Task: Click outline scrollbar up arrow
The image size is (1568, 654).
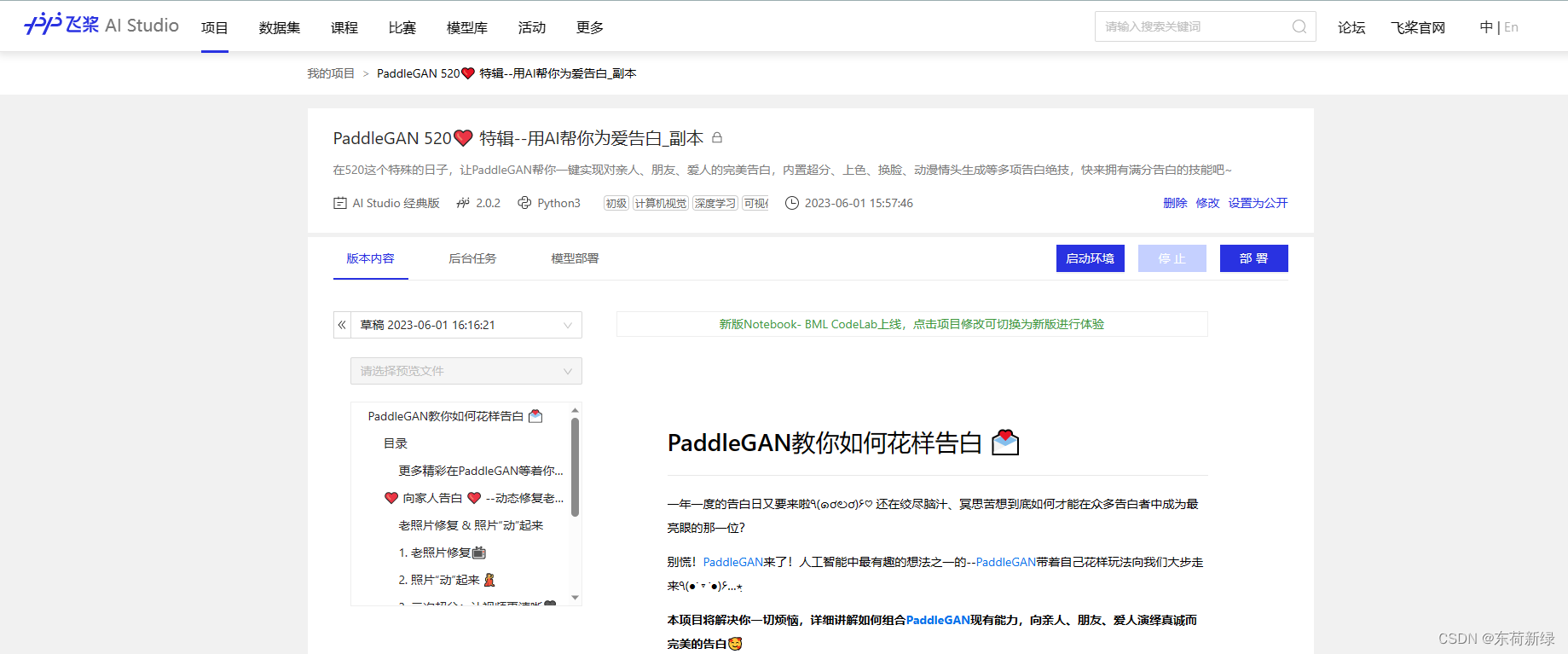Action: tap(575, 410)
